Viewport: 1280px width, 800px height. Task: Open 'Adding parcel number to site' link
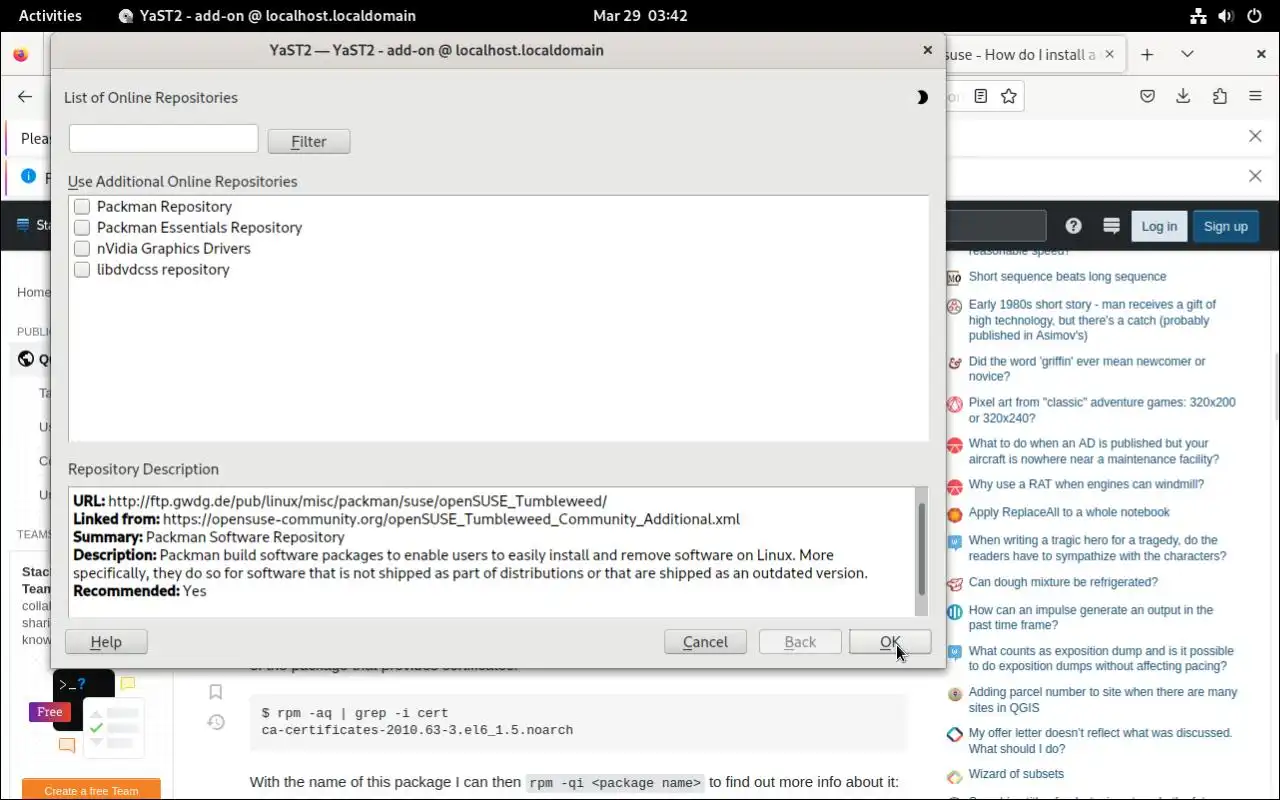1103,700
